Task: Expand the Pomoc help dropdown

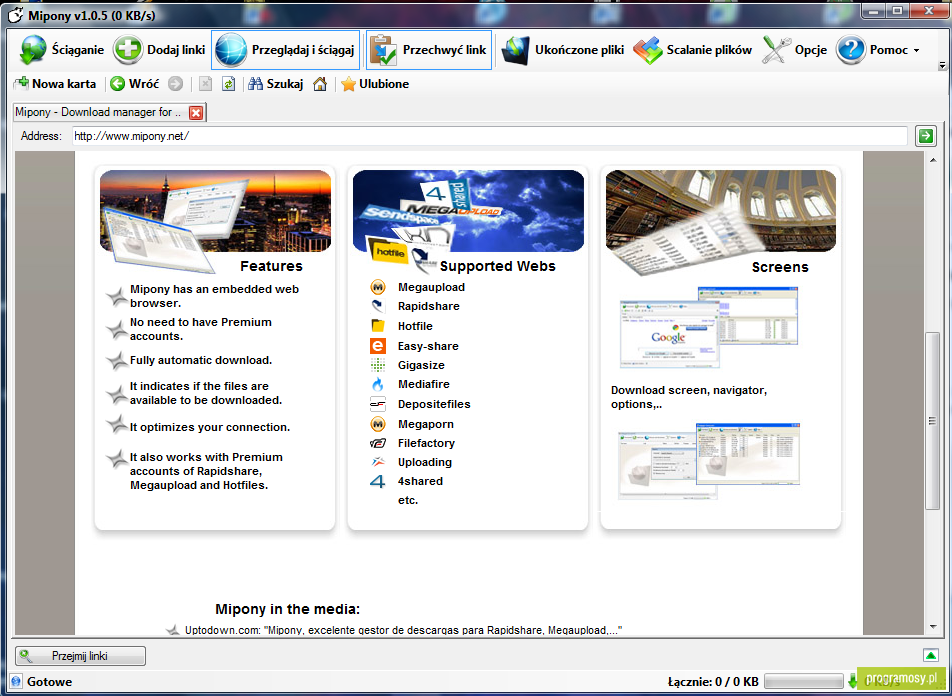Action: point(878,50)
